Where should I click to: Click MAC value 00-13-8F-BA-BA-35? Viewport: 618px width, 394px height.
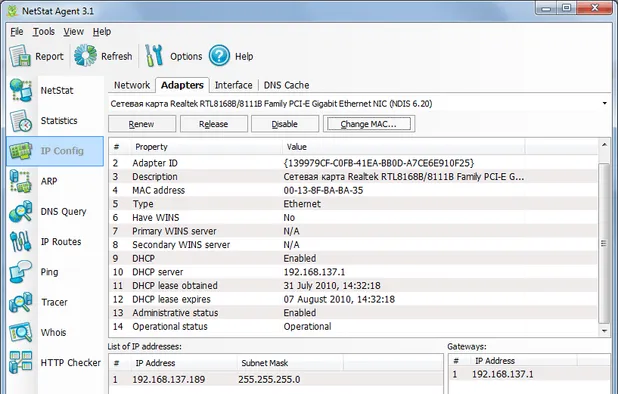pos(323,190)
